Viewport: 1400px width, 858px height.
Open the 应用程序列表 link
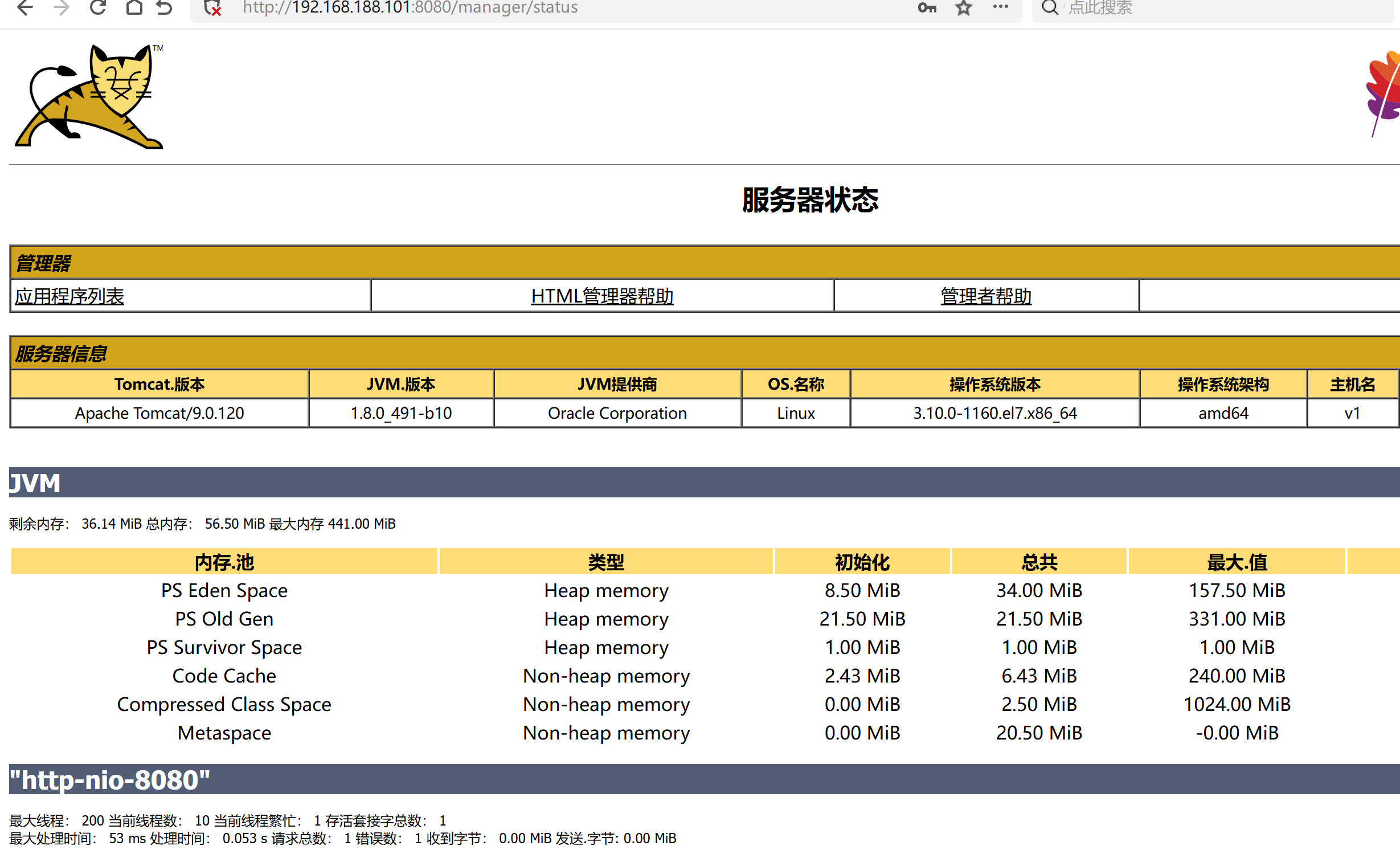pos(69,296)
